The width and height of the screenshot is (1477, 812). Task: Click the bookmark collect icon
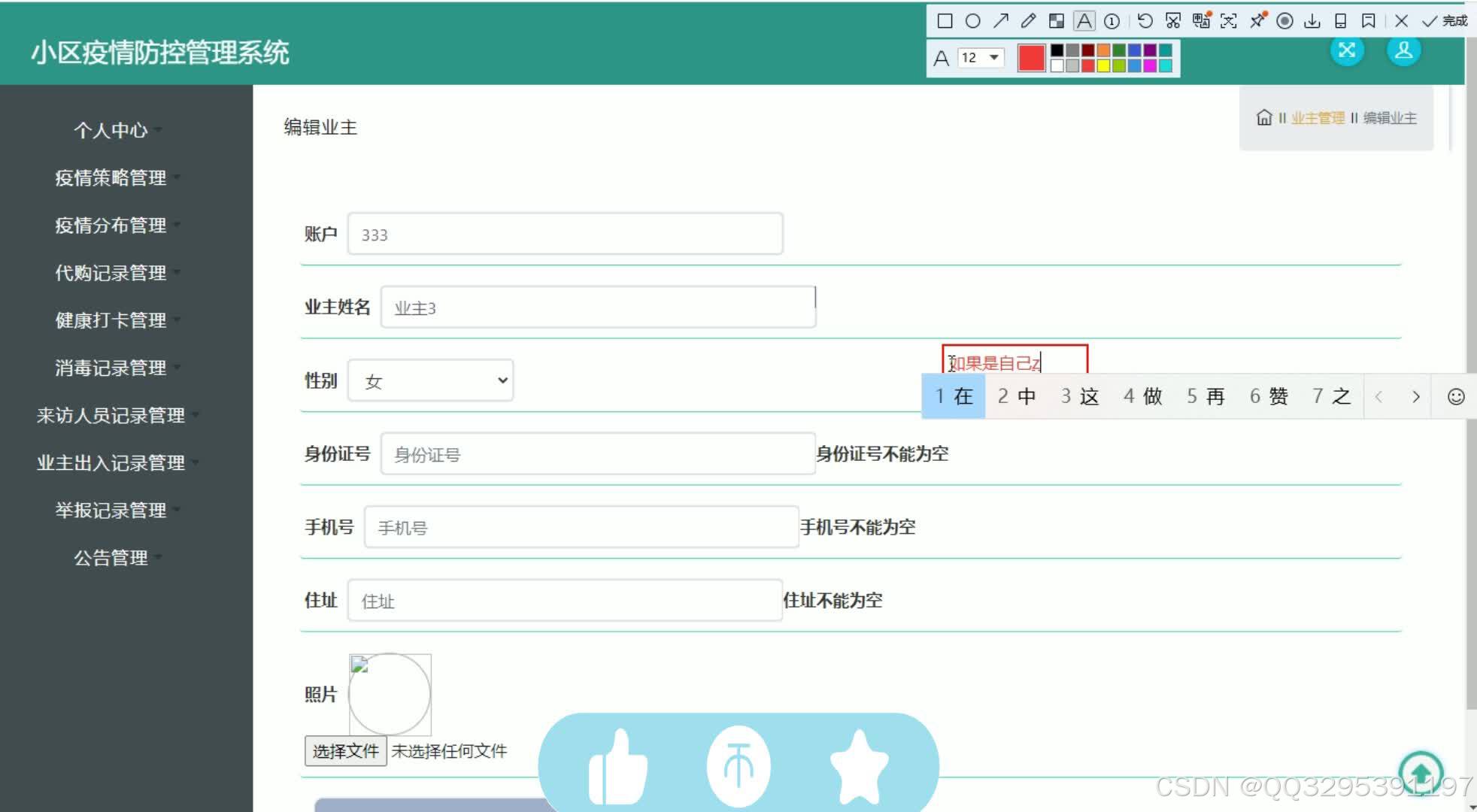(1369, 21)
